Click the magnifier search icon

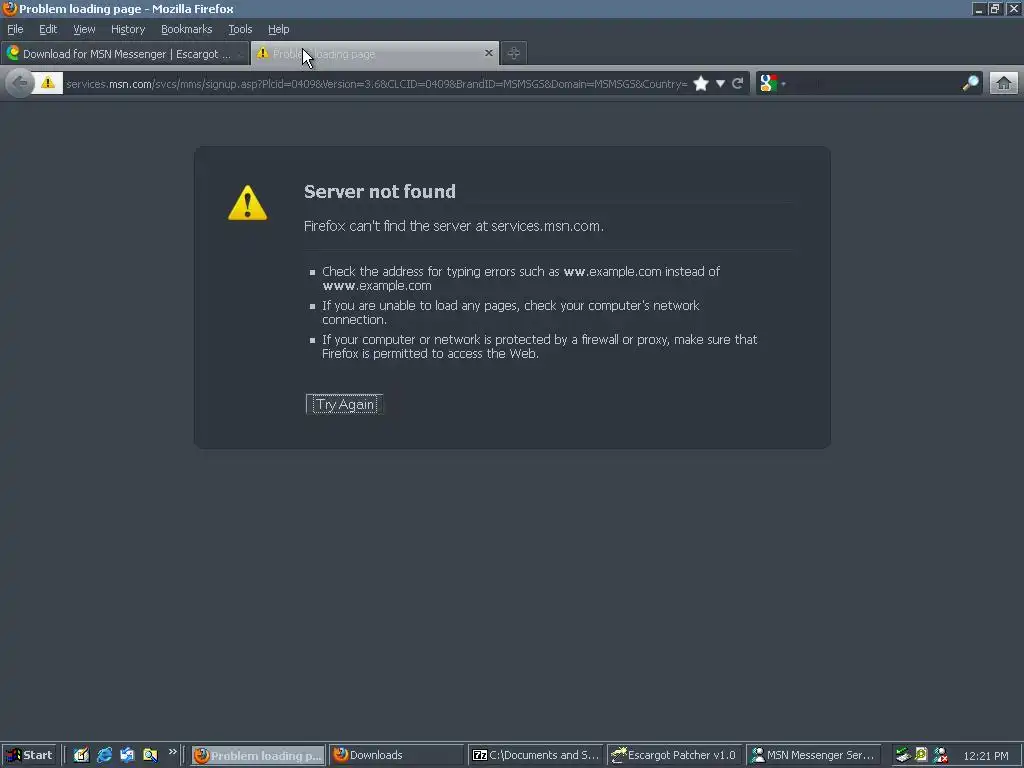click(970, 83)
